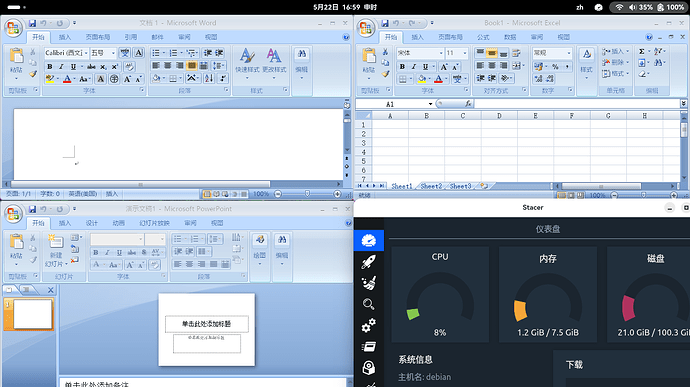690x387 pixels.
Task: Open System Cleaner broom icon in Stacer
Action: [369, 283]
